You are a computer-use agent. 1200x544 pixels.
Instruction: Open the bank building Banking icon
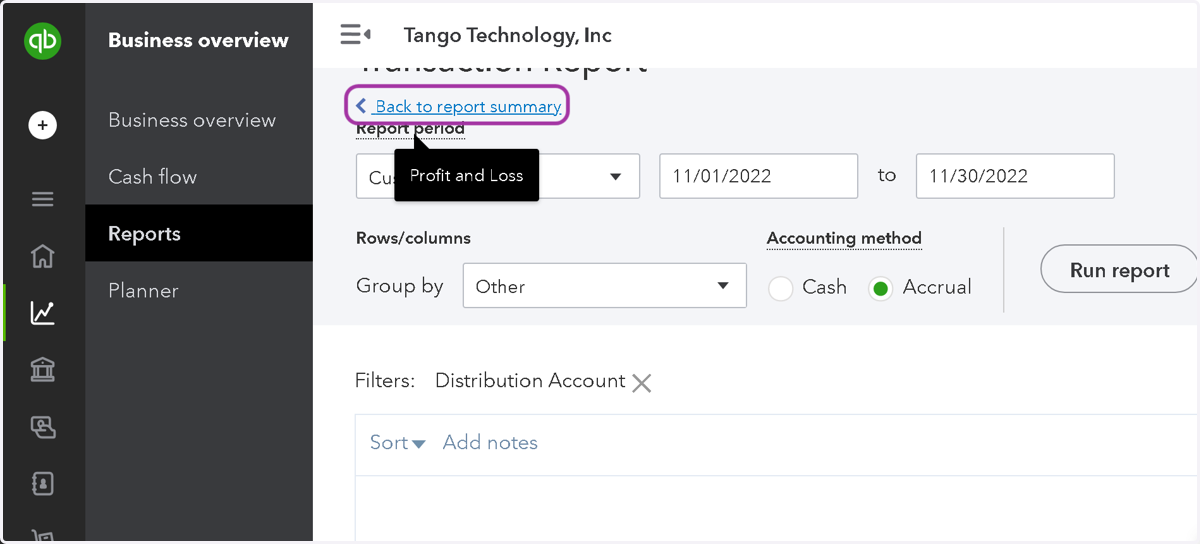[42, 370]
